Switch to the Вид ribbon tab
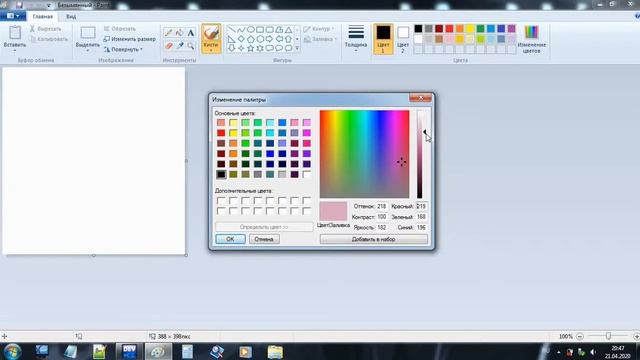The width and height of the screenshot is (640, 360). pos(71,17)
